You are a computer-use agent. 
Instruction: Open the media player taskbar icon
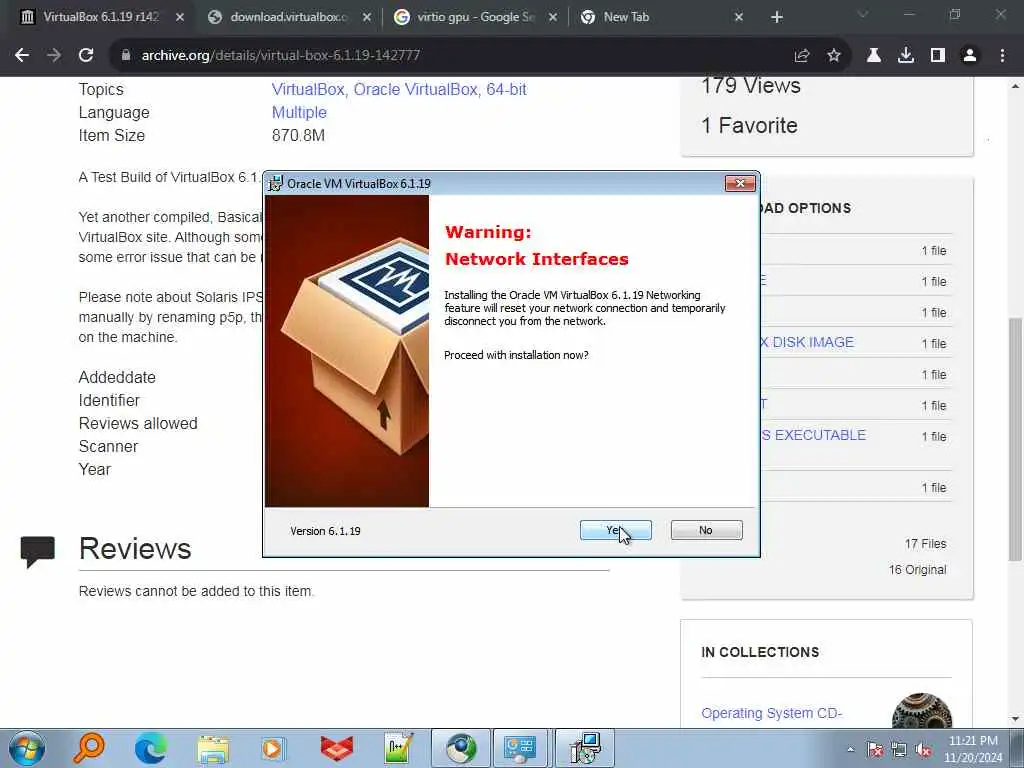point(274,748)
